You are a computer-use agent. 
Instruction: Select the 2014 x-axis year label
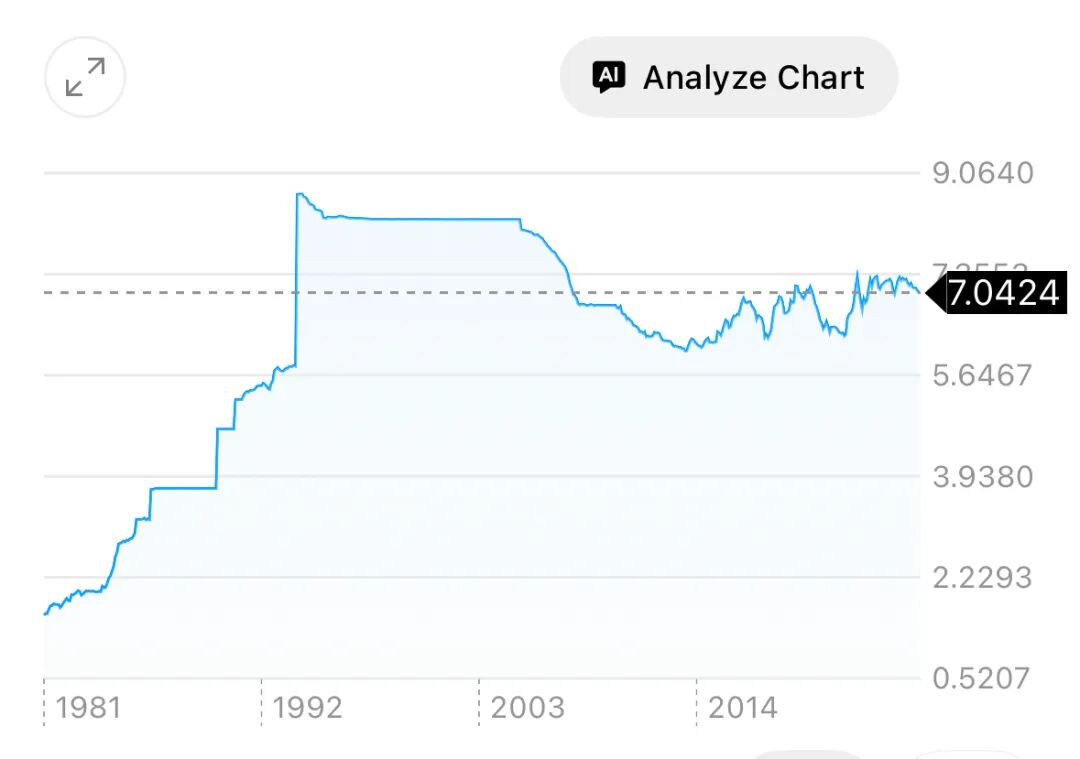click(742, 708)
